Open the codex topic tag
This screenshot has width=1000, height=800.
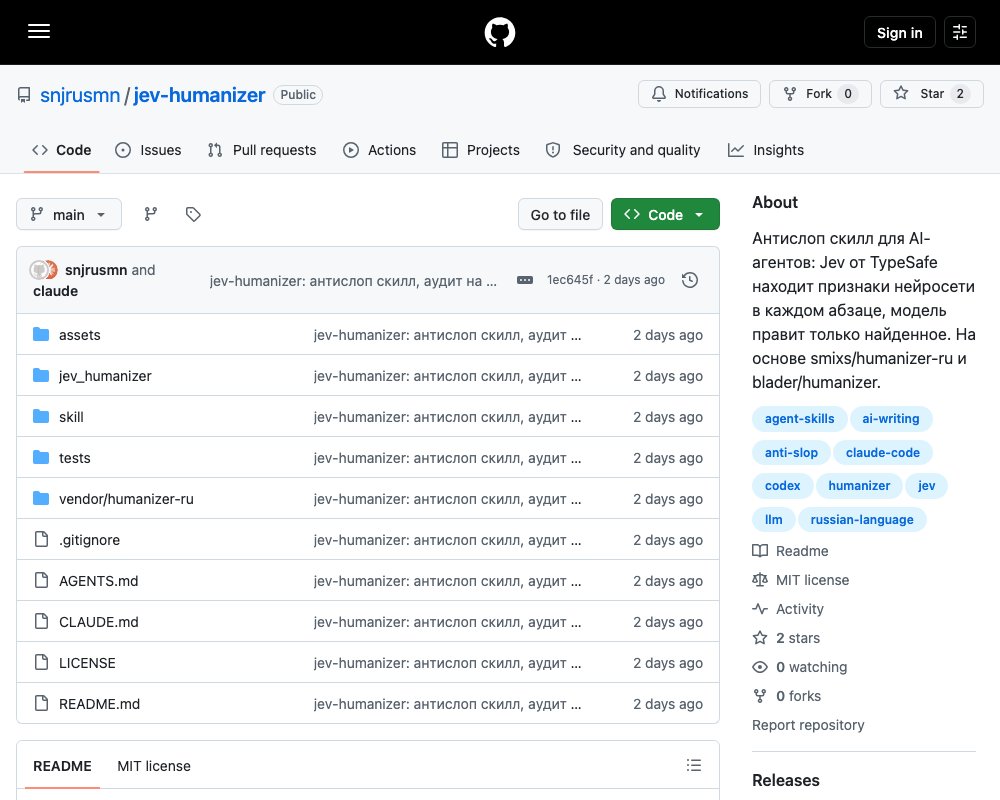click(x=783, y=485)
